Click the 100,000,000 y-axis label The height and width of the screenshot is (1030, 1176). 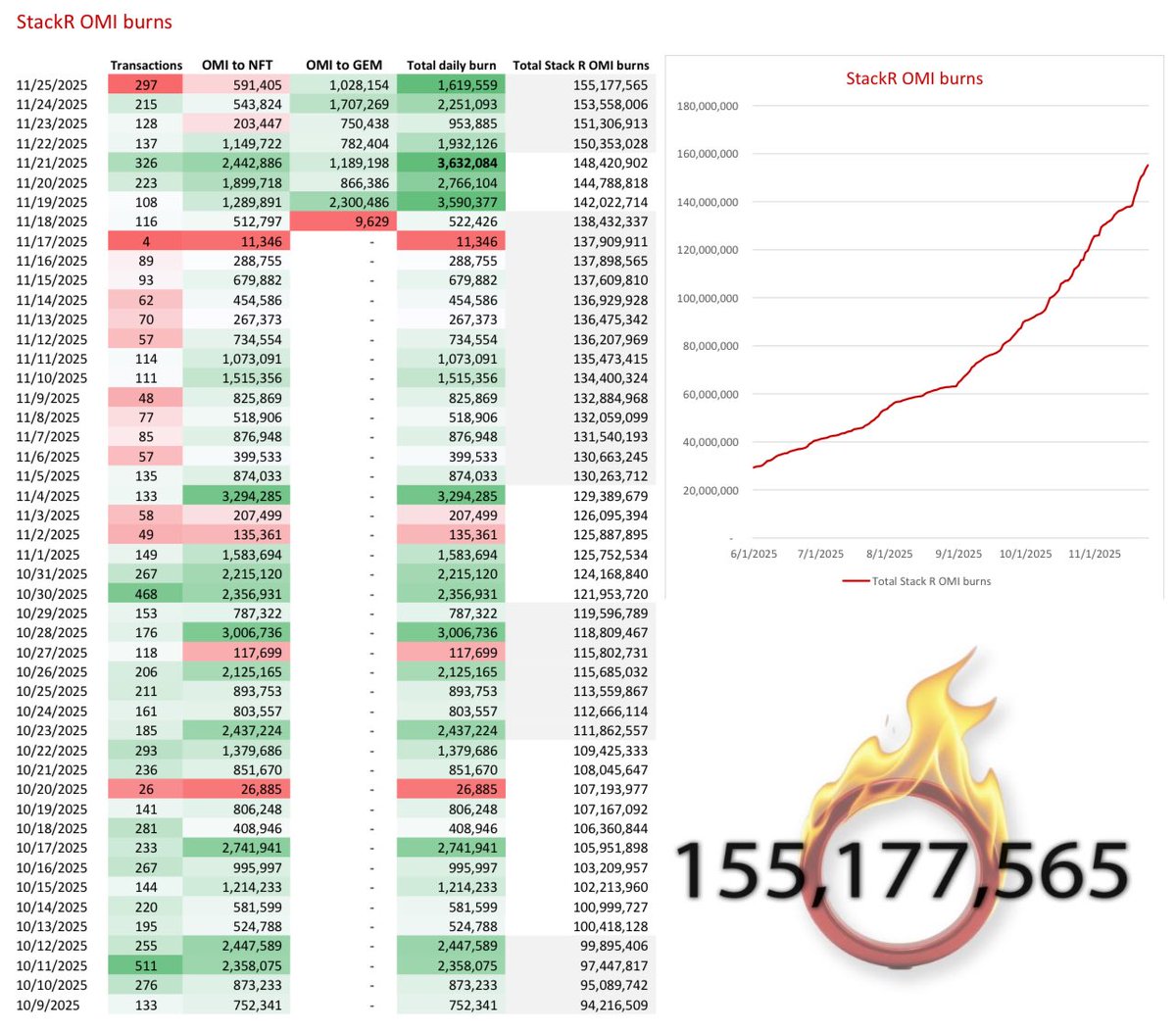click(708, 298)
